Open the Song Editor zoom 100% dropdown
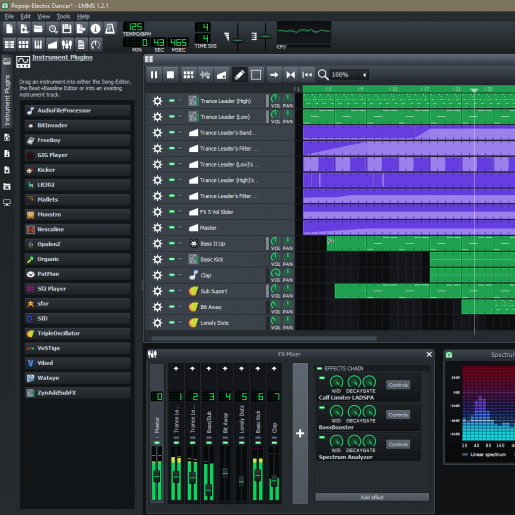The image size is (515, 515). pyautogui.click(x=349, y=75)
